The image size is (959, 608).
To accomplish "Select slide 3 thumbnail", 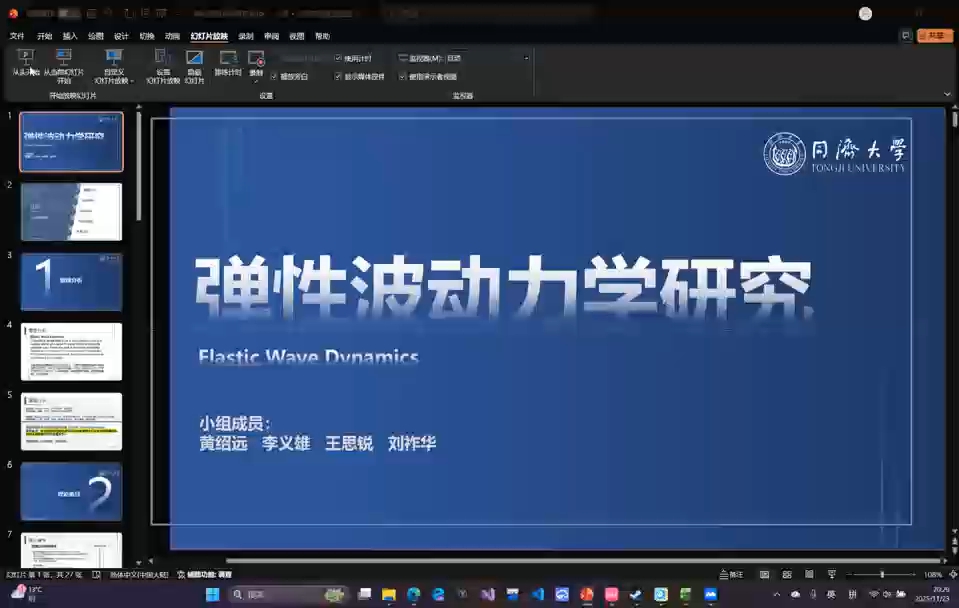I will (72, 282).
